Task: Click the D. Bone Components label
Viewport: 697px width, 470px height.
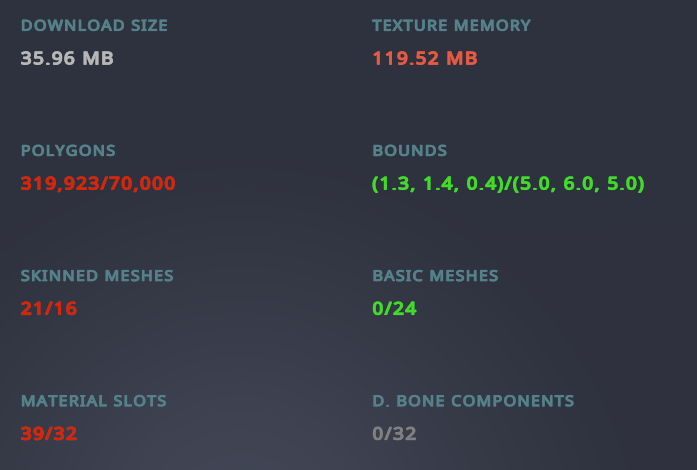Action: (x=473, y=401)
